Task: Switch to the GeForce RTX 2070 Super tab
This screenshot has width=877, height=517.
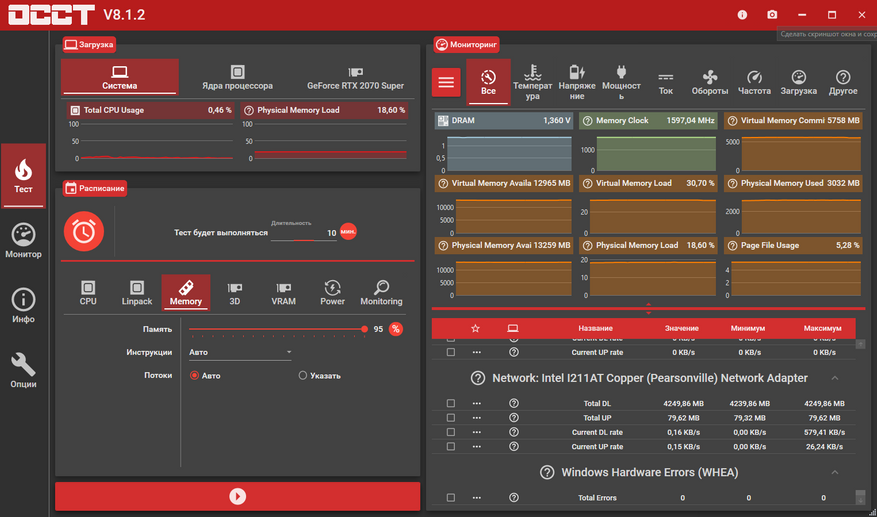Action: tap(355, 78)
